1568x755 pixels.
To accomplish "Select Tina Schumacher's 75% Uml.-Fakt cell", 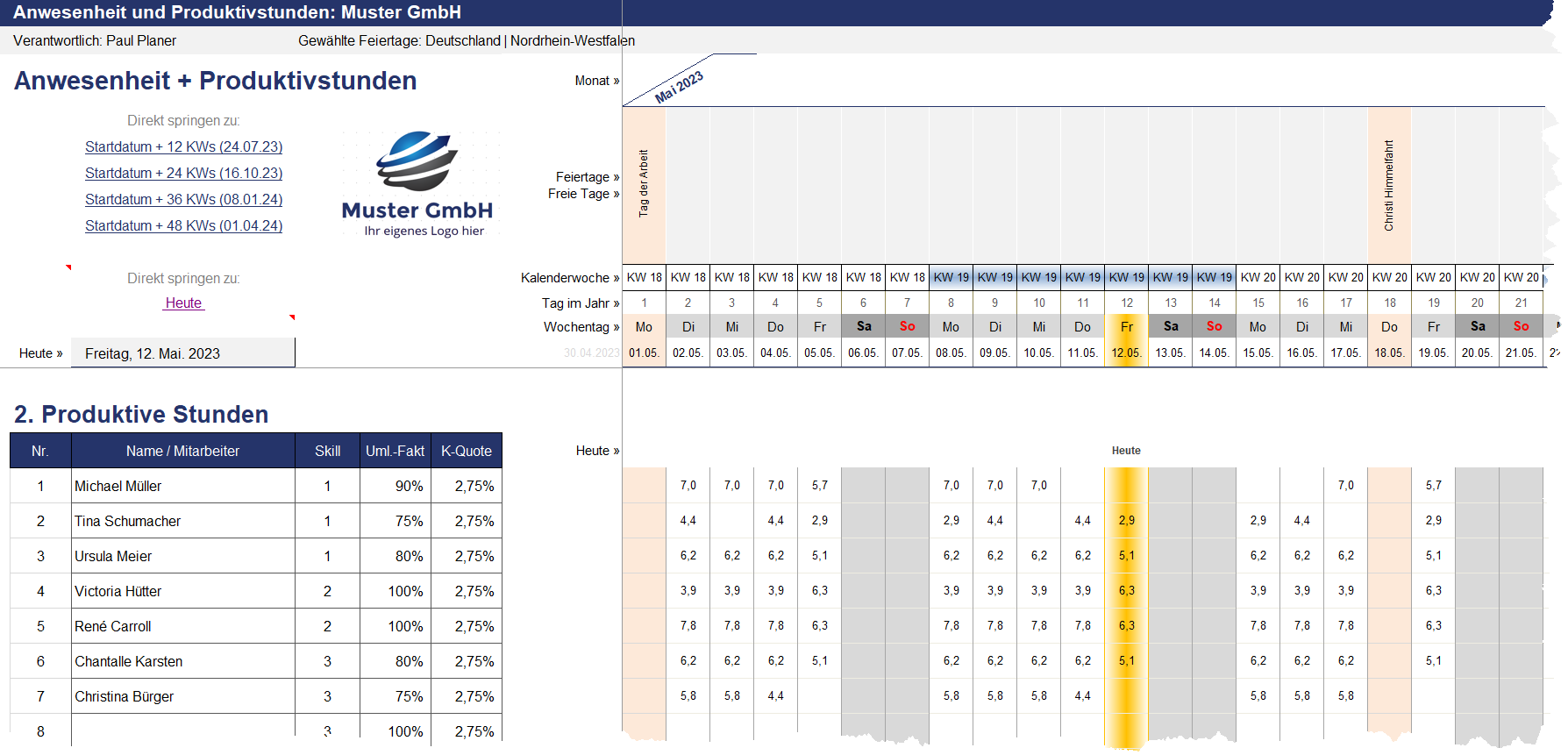I will coord(395,521).
